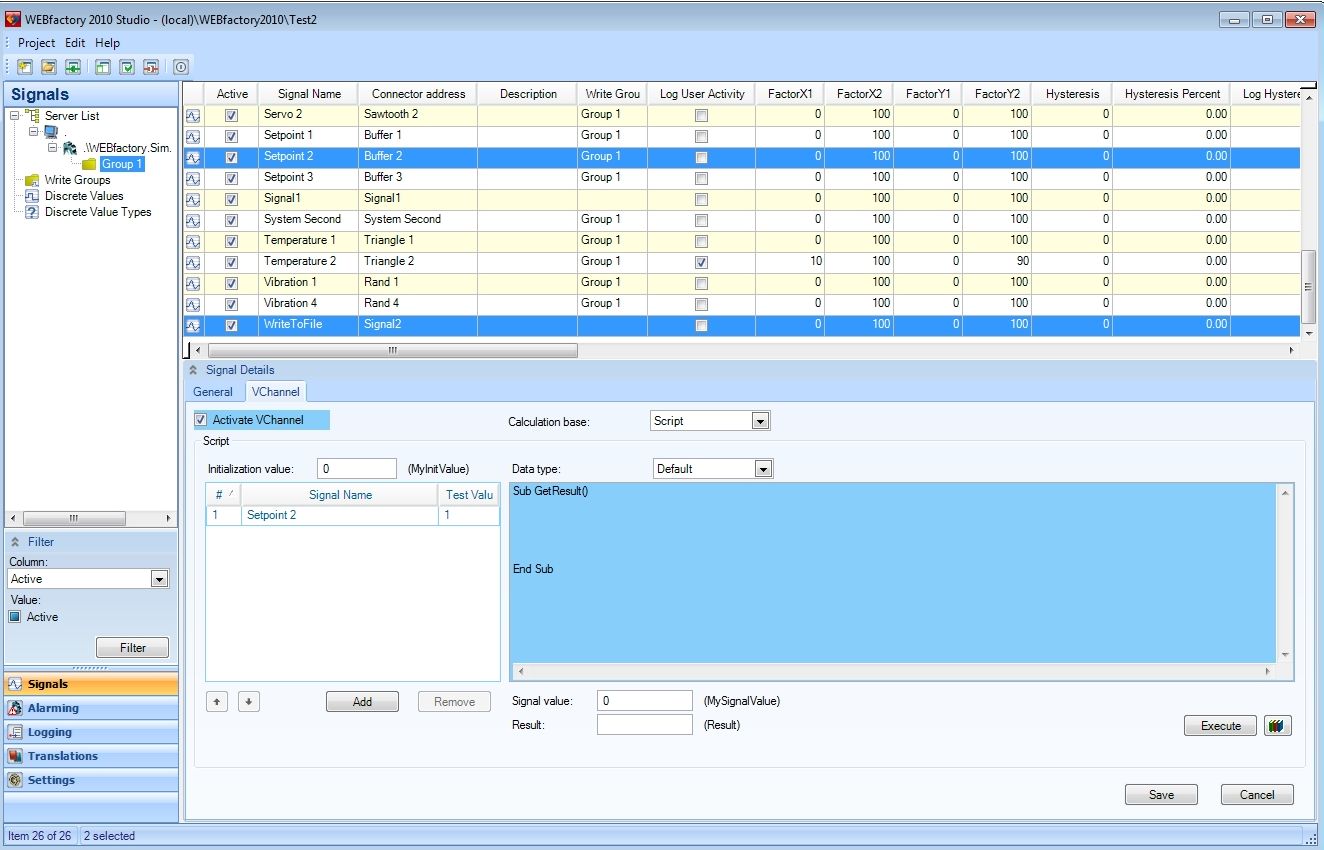Click the green checkmark toolbar icon
This screenshot has width=1324, height=850.
[127, 67]
